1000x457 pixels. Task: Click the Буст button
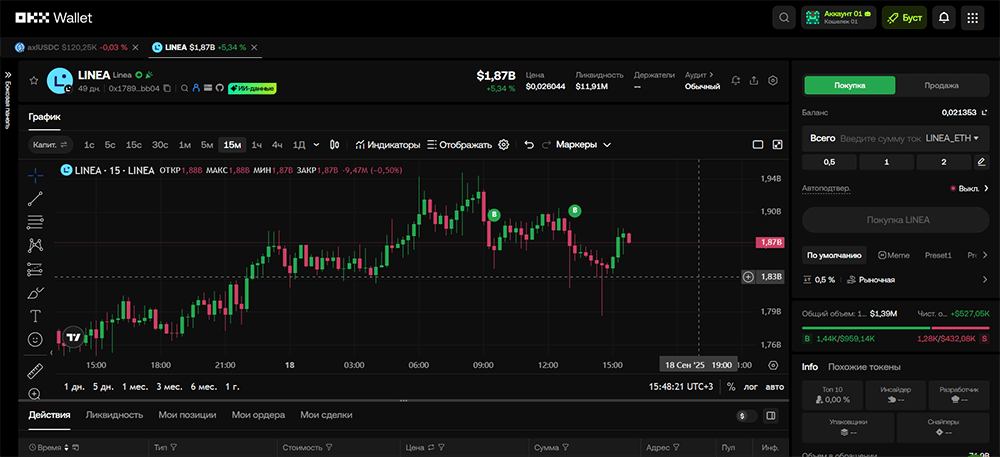click(x=904, y=18)
